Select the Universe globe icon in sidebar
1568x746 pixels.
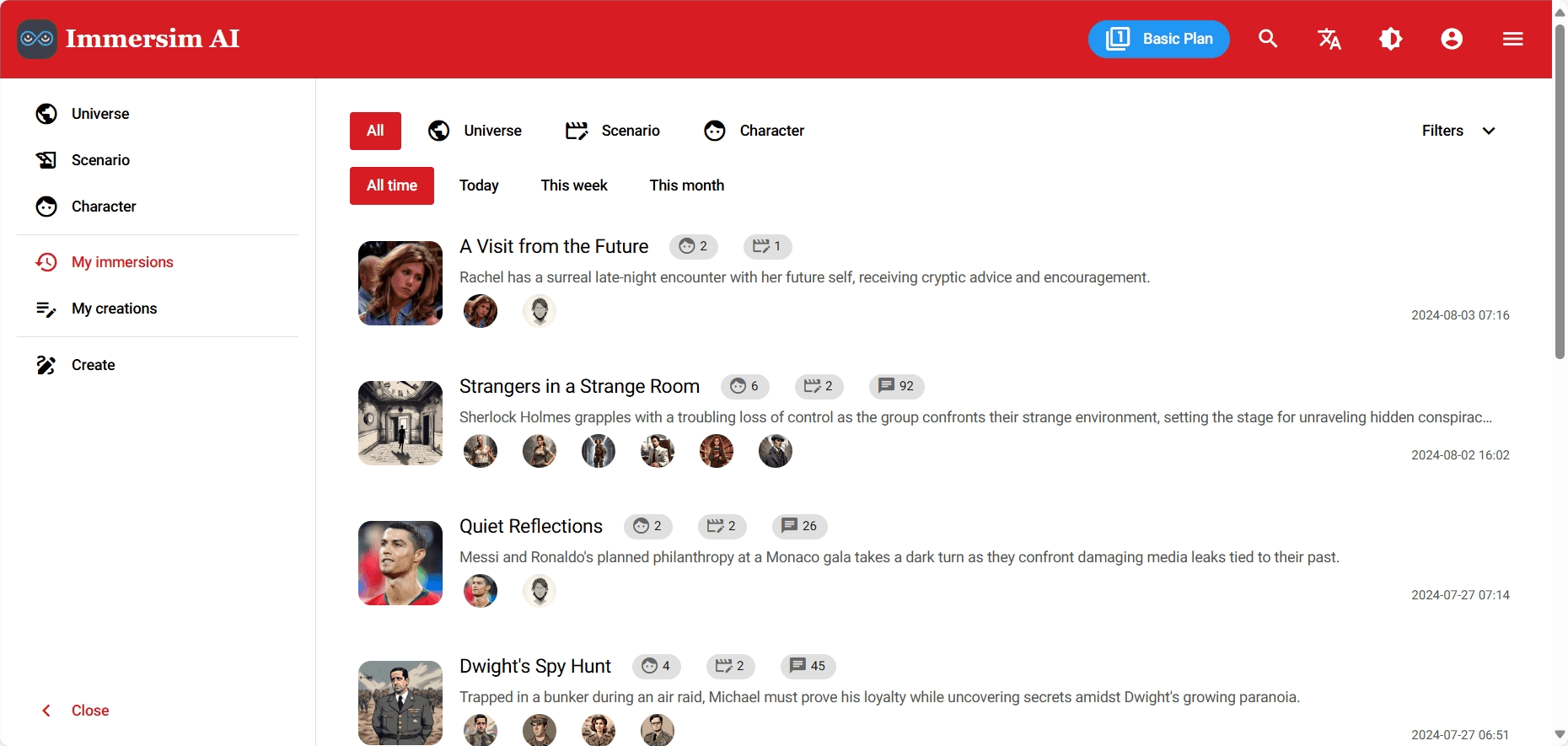pos(46,114)
